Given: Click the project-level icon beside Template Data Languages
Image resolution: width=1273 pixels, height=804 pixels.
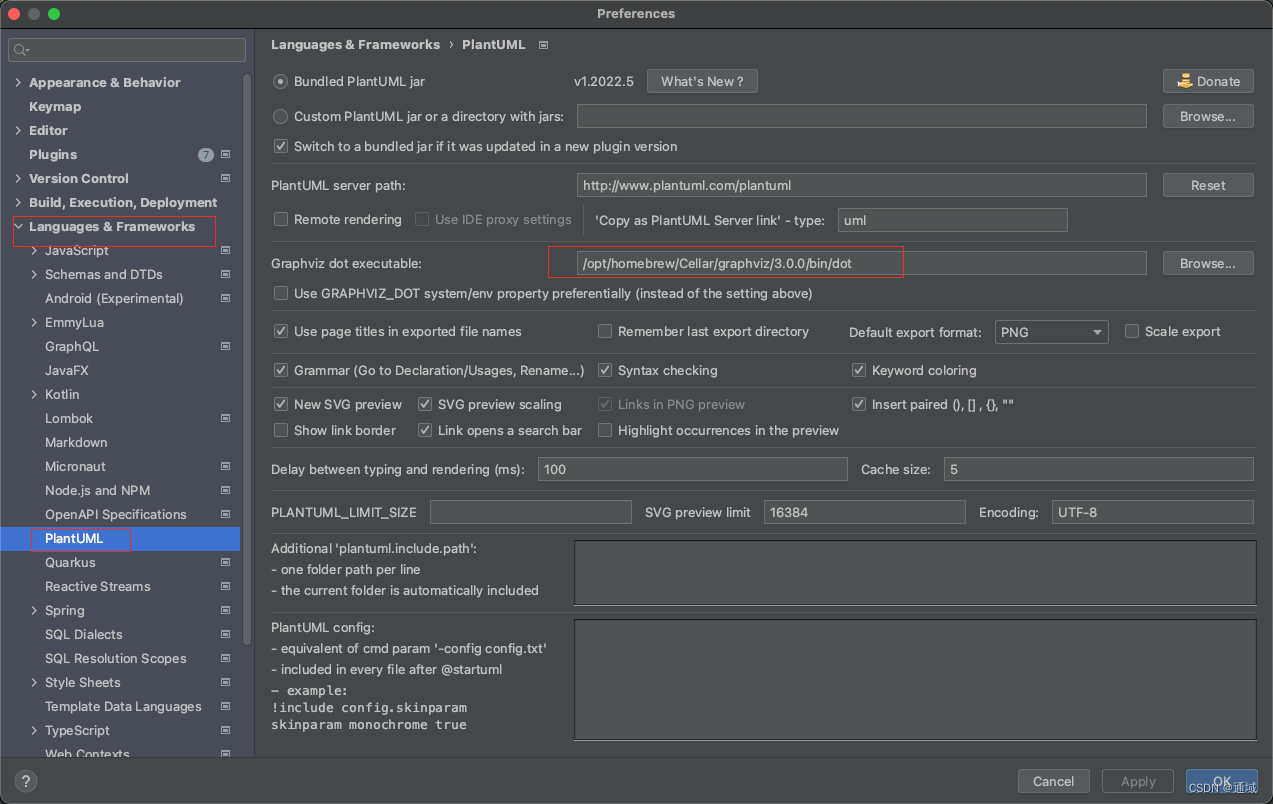Looking at the screenshot, I should (225, 706).
